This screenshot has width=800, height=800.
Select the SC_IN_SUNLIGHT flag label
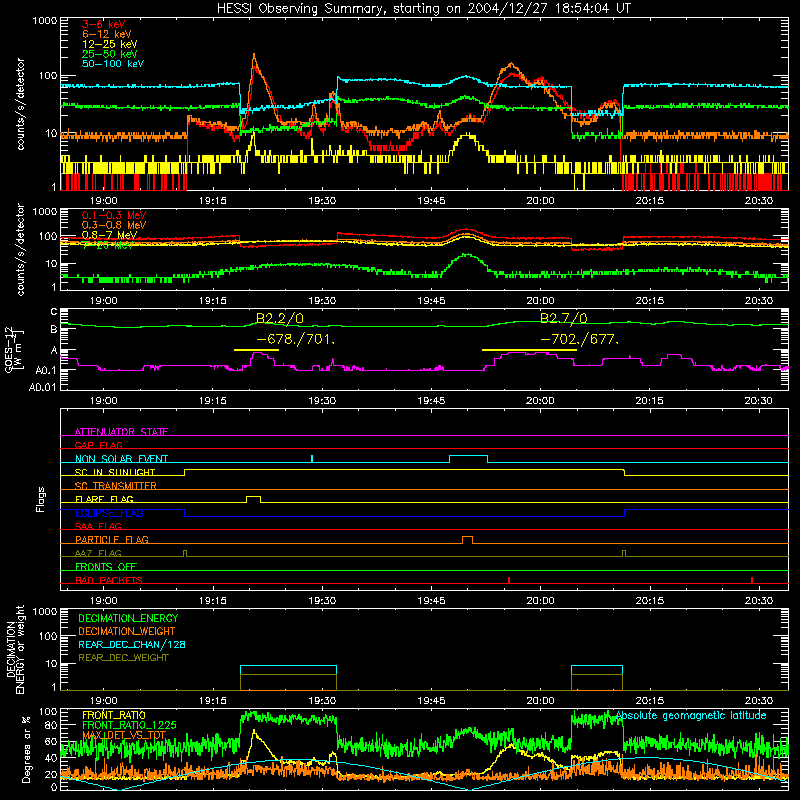pyautogui.click(x=115, y=472)
